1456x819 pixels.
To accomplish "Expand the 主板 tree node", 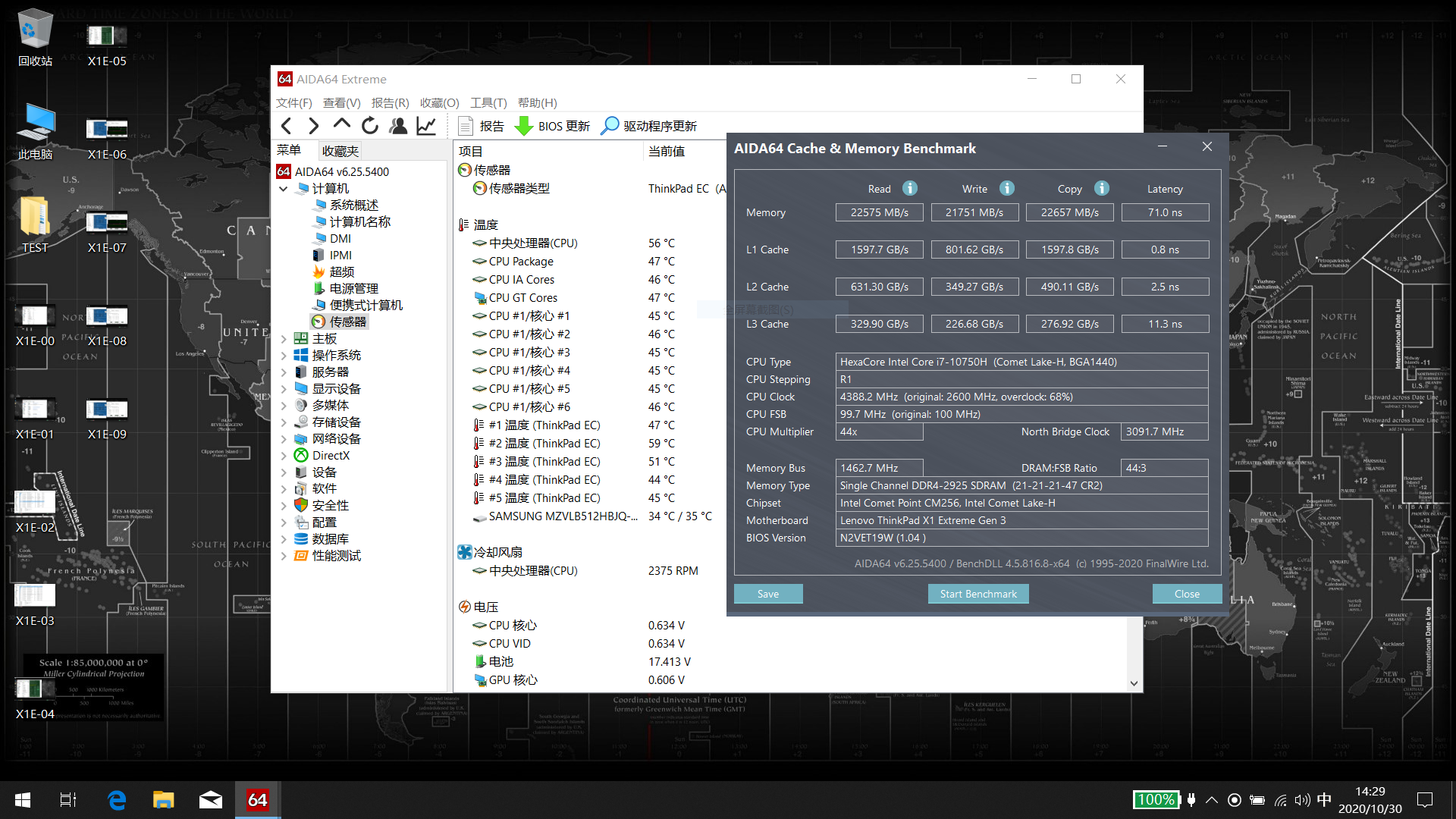I will click(284, 339).
